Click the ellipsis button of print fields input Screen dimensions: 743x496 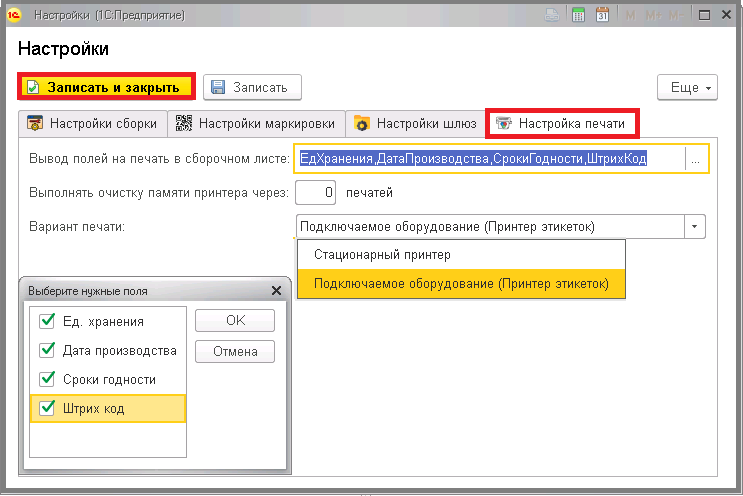click(x=696, y=159)
